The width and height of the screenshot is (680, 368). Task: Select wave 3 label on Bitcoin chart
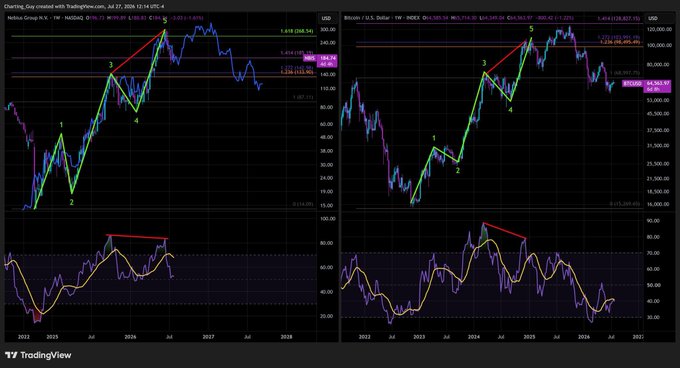pyautogui.click(x=484, y=63)
